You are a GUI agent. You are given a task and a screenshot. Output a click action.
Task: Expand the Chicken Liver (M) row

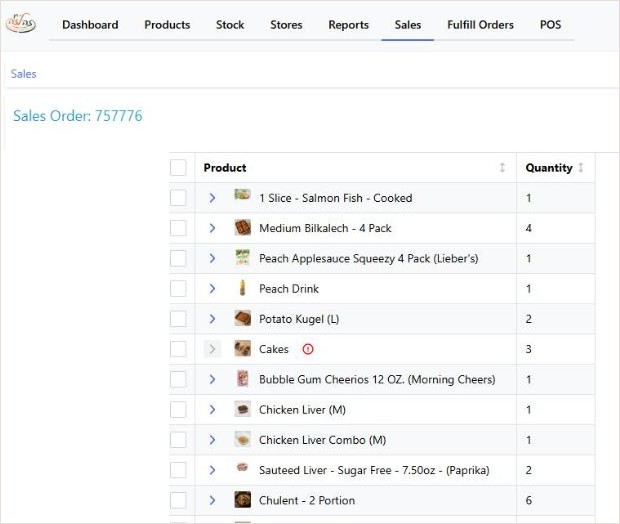point(212,410)
